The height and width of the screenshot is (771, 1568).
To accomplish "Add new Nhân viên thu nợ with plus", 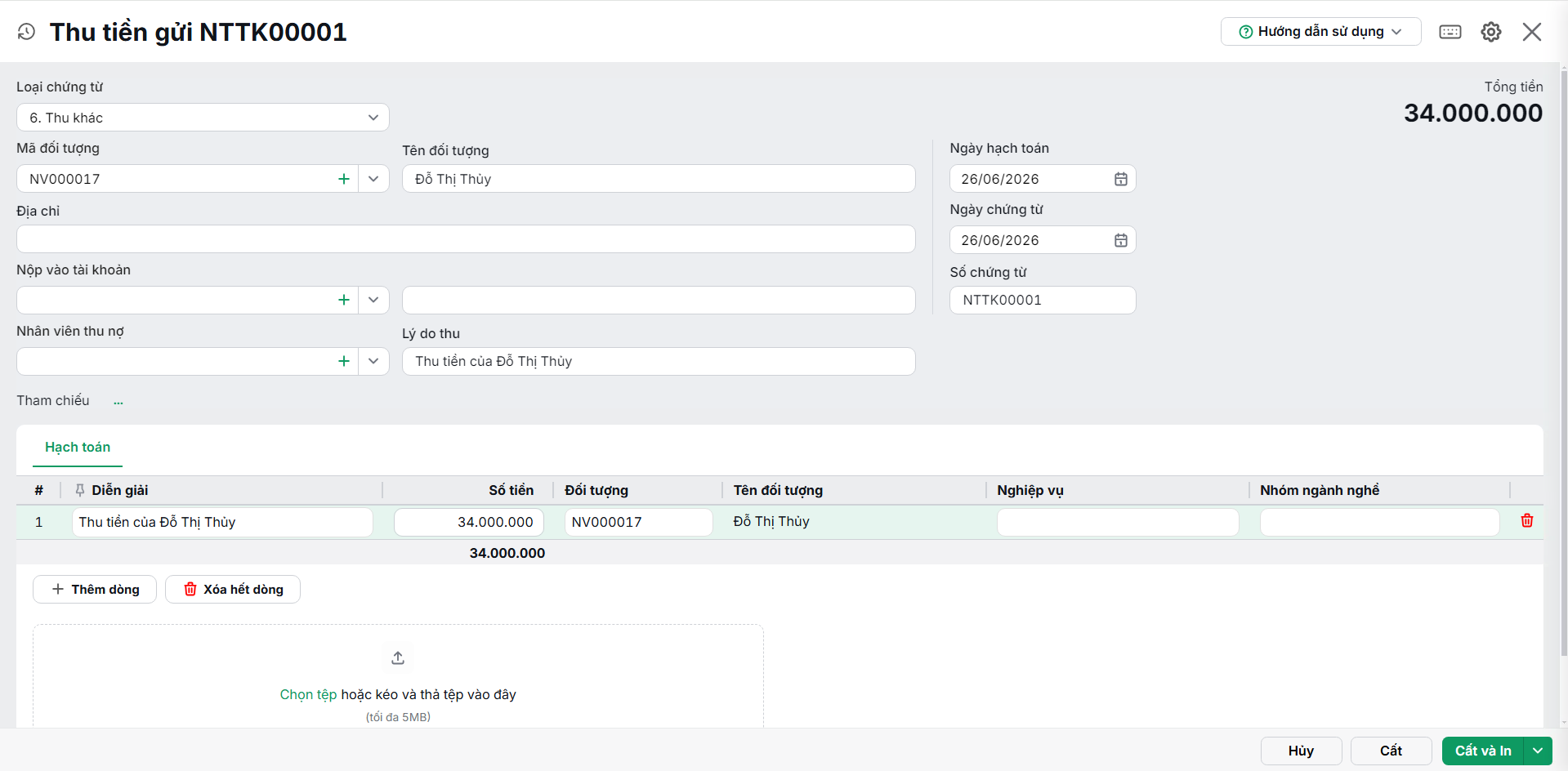I will [x=344, y=361].
